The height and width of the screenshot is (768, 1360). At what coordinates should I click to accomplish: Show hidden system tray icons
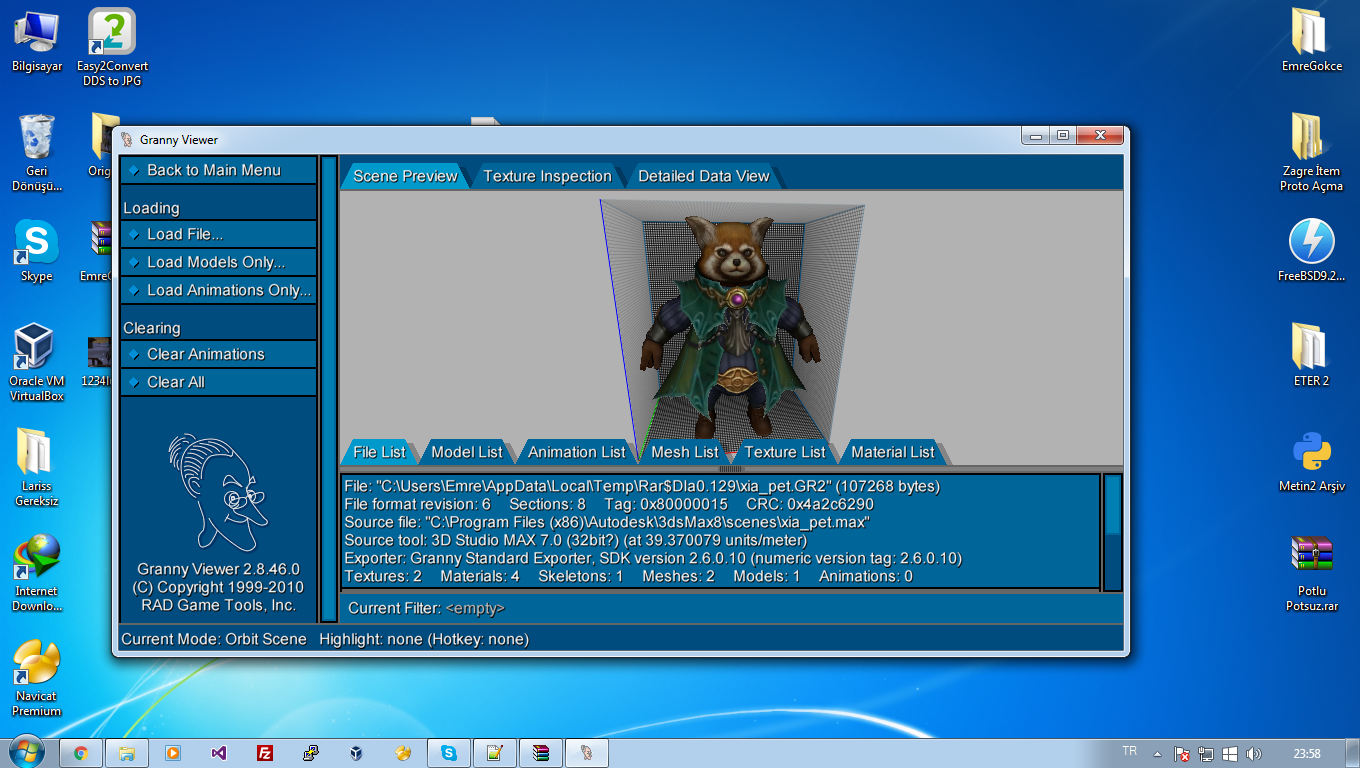pos(1158,754)
